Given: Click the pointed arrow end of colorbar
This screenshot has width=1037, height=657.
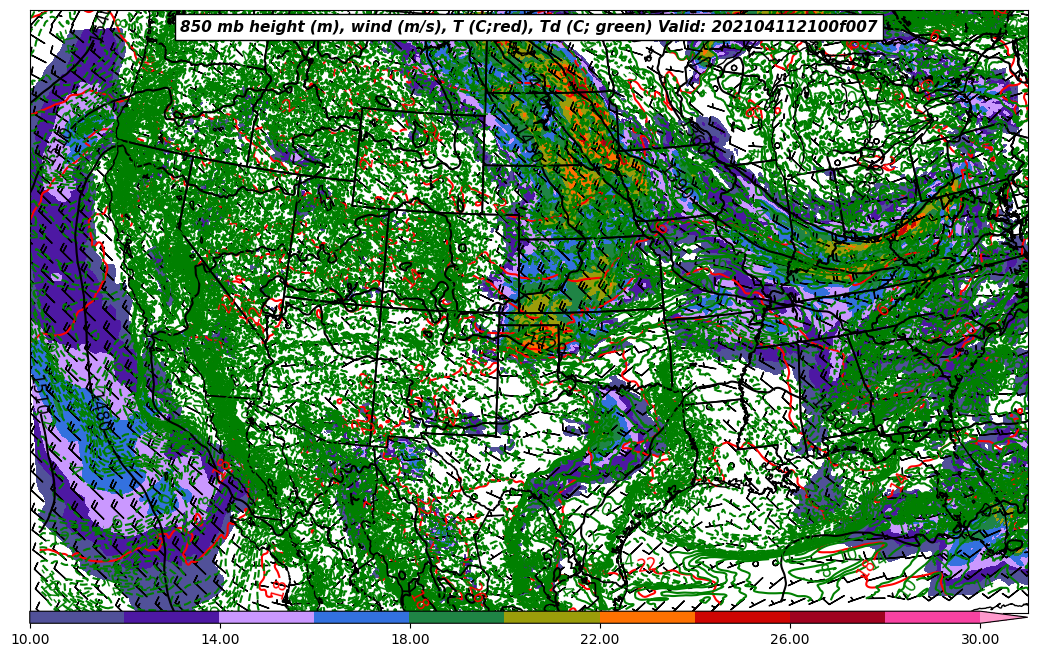Looking at the screenshot, I should [1003, 618].
